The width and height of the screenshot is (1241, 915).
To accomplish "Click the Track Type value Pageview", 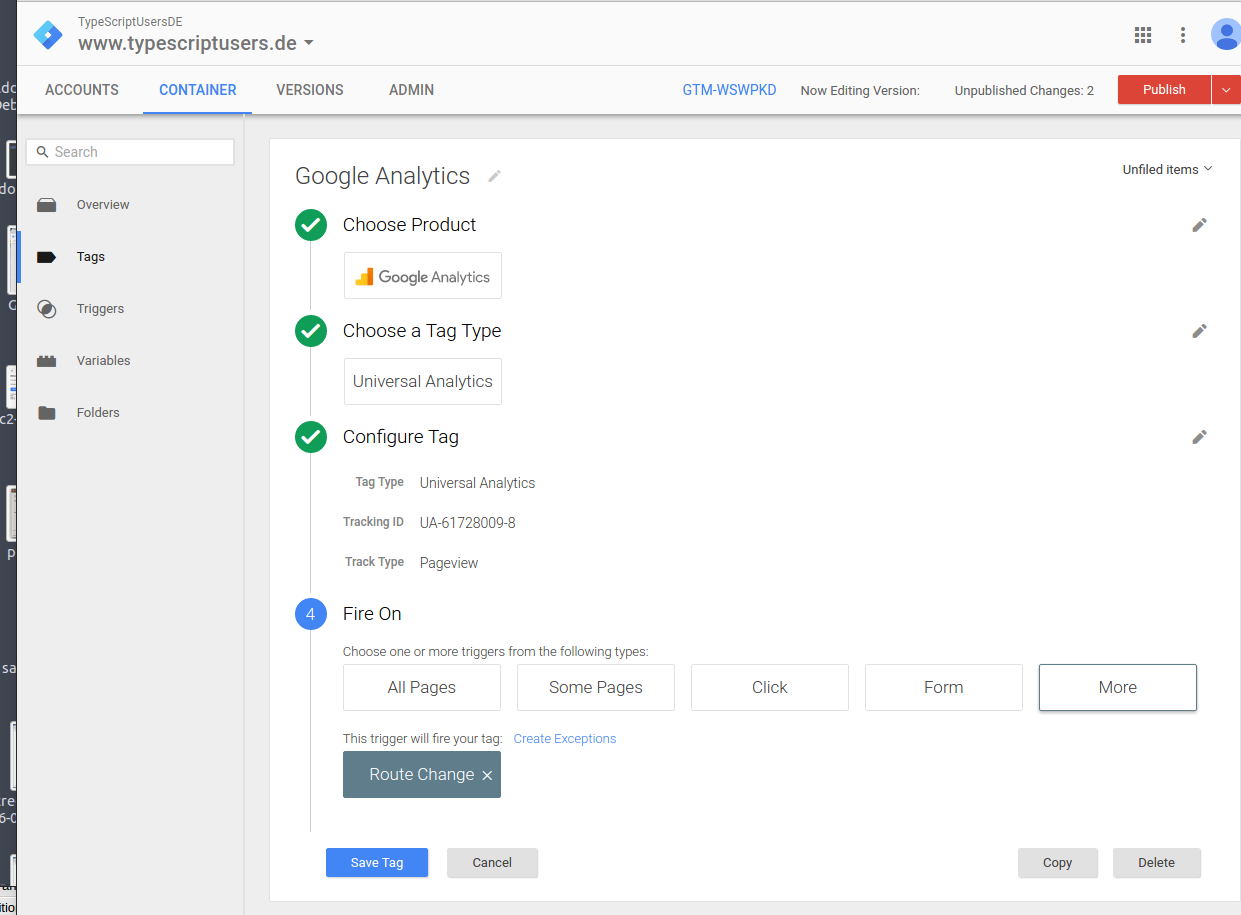I will [x=449, y=563].
